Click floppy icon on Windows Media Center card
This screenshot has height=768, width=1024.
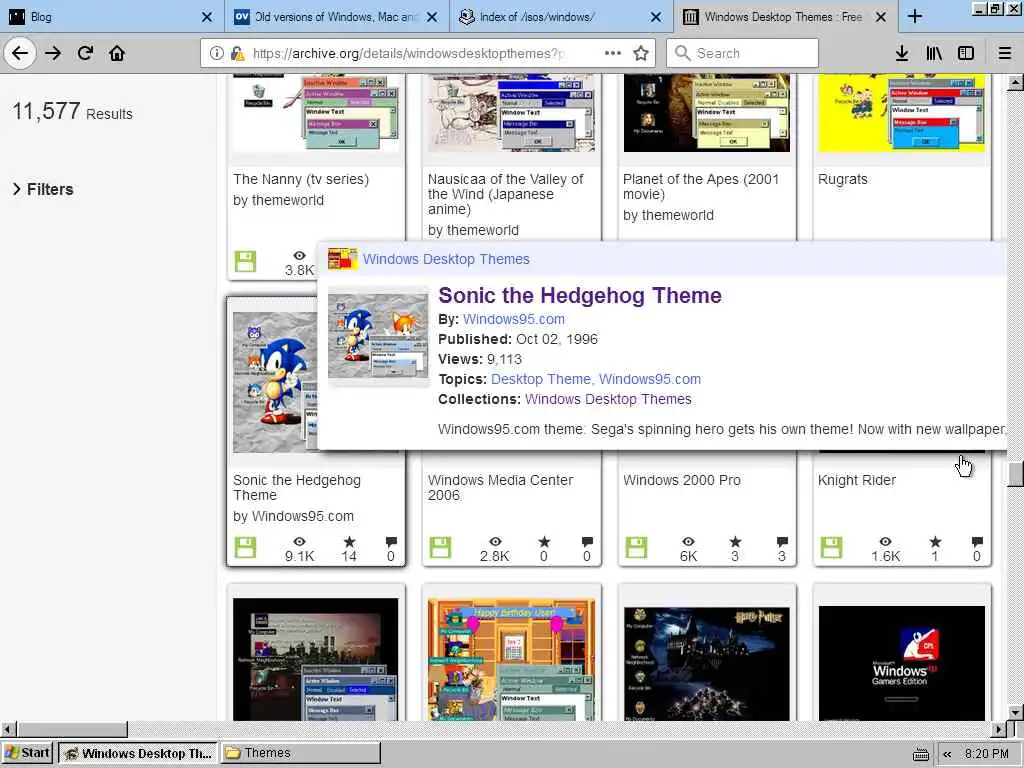coord(441,547)
